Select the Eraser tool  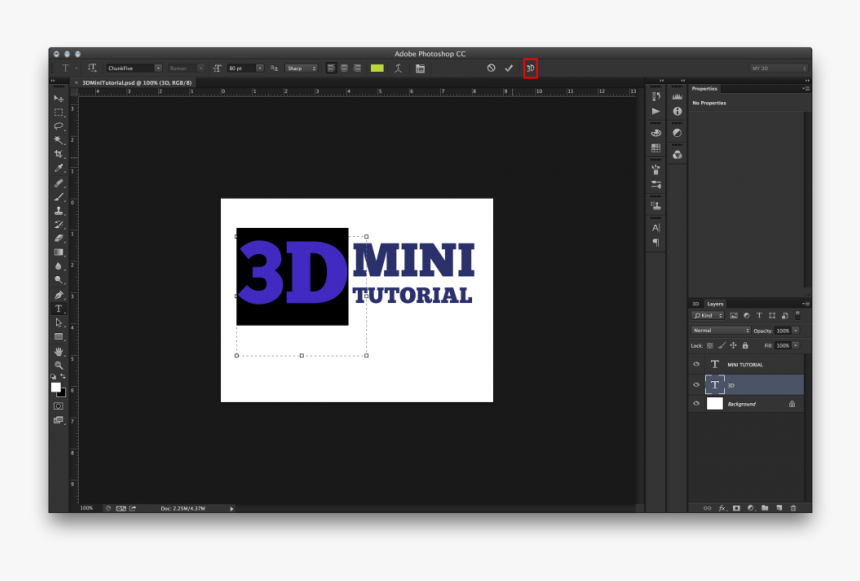[59, 238]
